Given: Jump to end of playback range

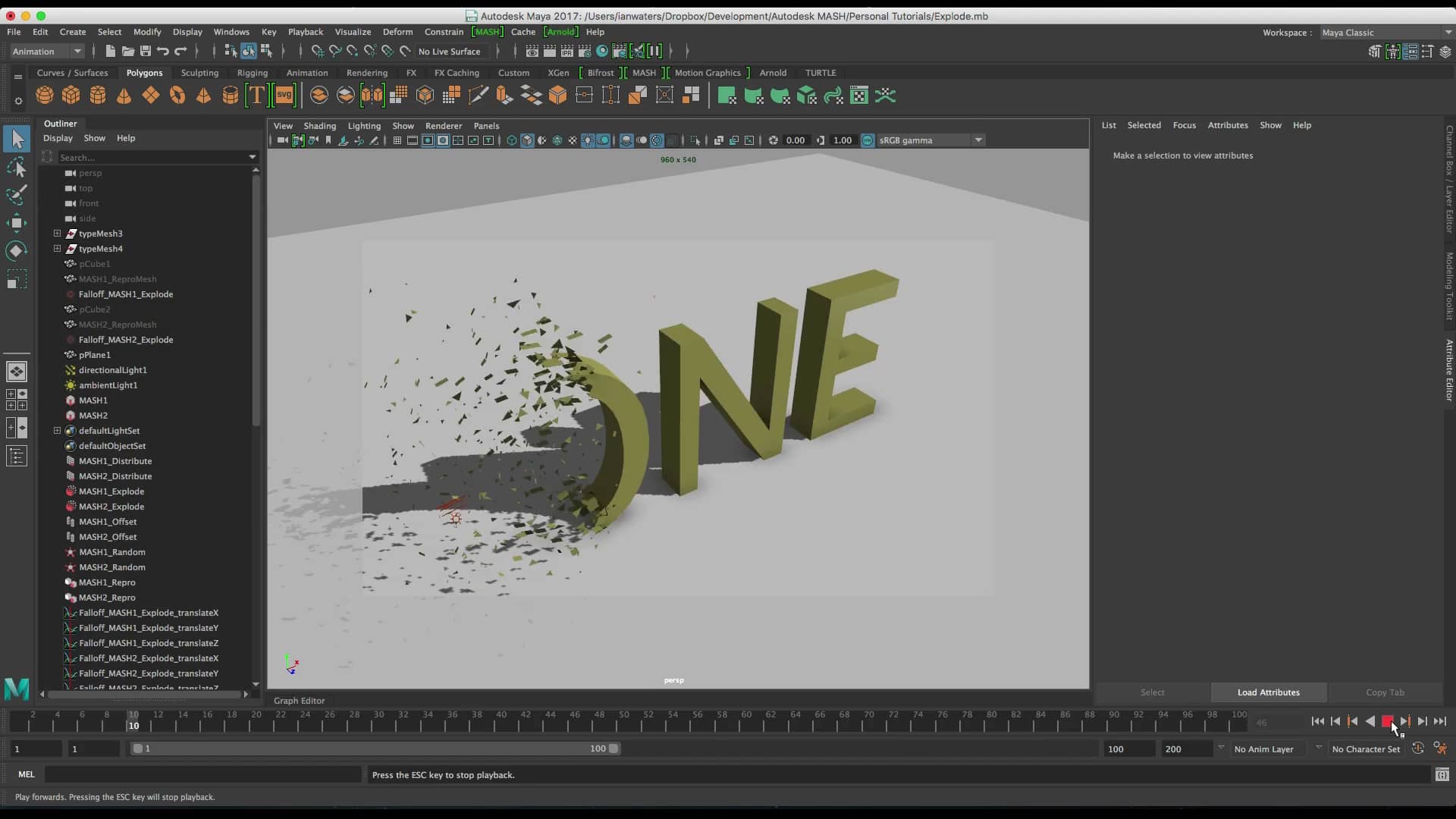Looking at the screenshot, I should pos(1440,721).
